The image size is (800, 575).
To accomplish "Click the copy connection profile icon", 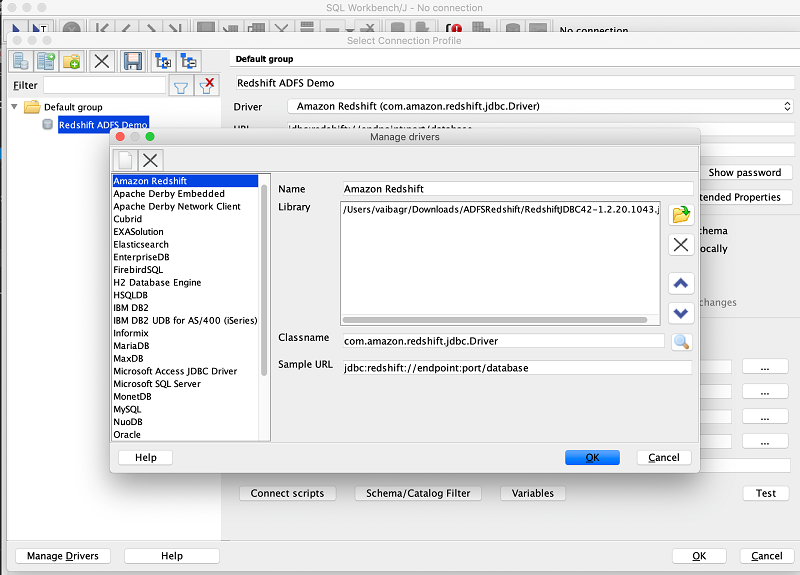I will [x=46, y=62].
